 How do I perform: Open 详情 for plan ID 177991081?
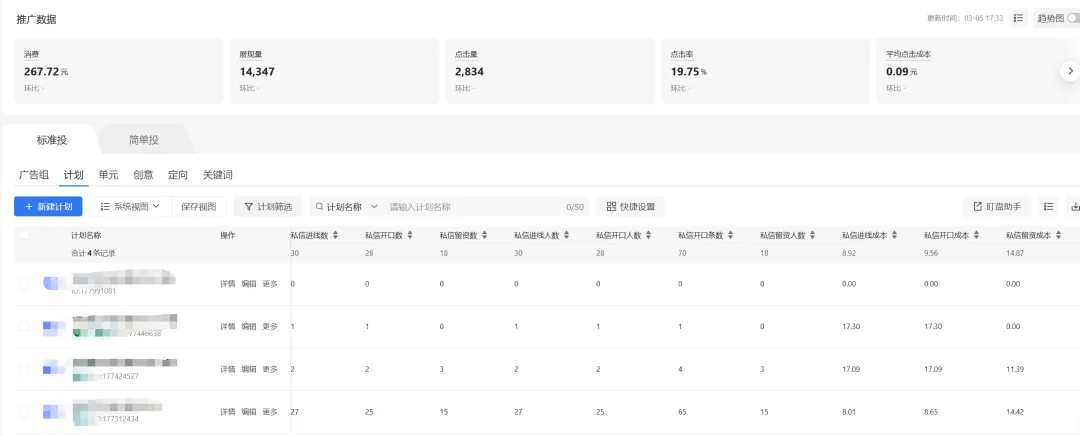(x=228, y=283)
